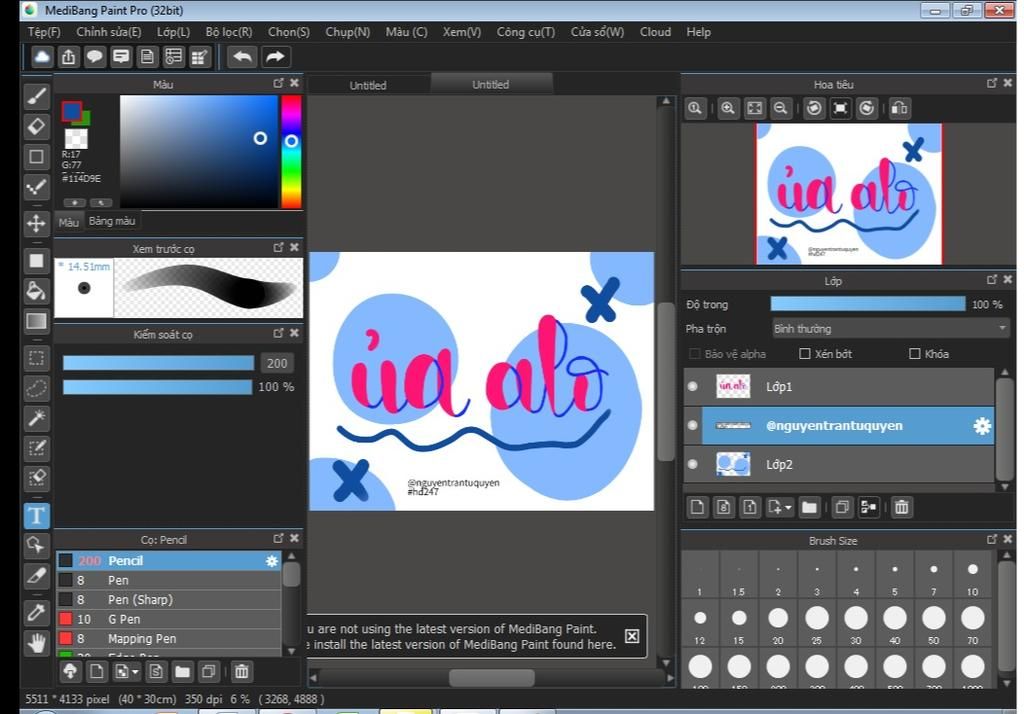Click the Độ trong opacity slider
1024x714 pixels.
868,304
